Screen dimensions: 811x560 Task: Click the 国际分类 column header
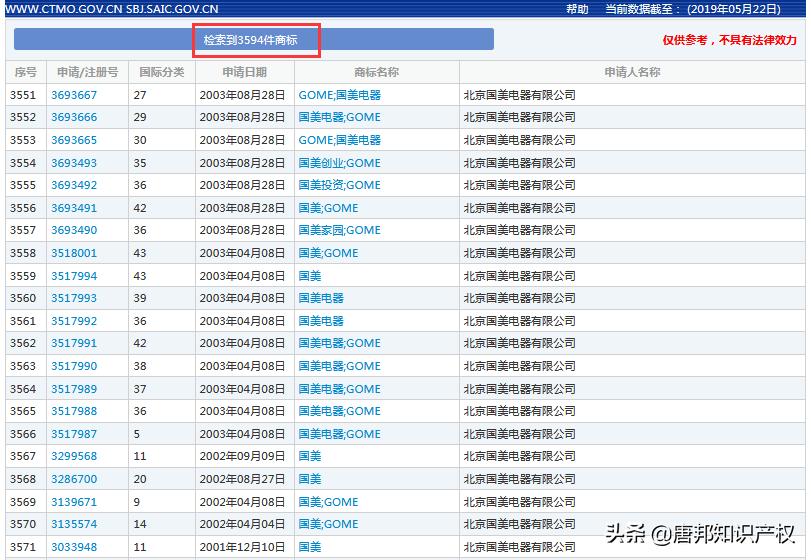coord(161,72)
